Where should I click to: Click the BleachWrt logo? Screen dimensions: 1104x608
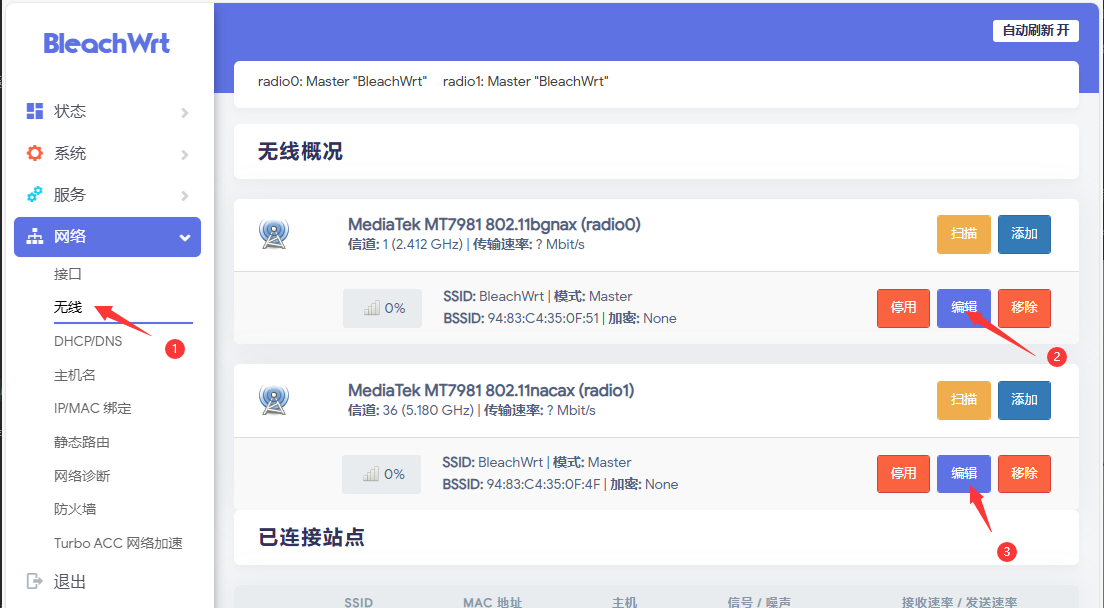[107, 43]
